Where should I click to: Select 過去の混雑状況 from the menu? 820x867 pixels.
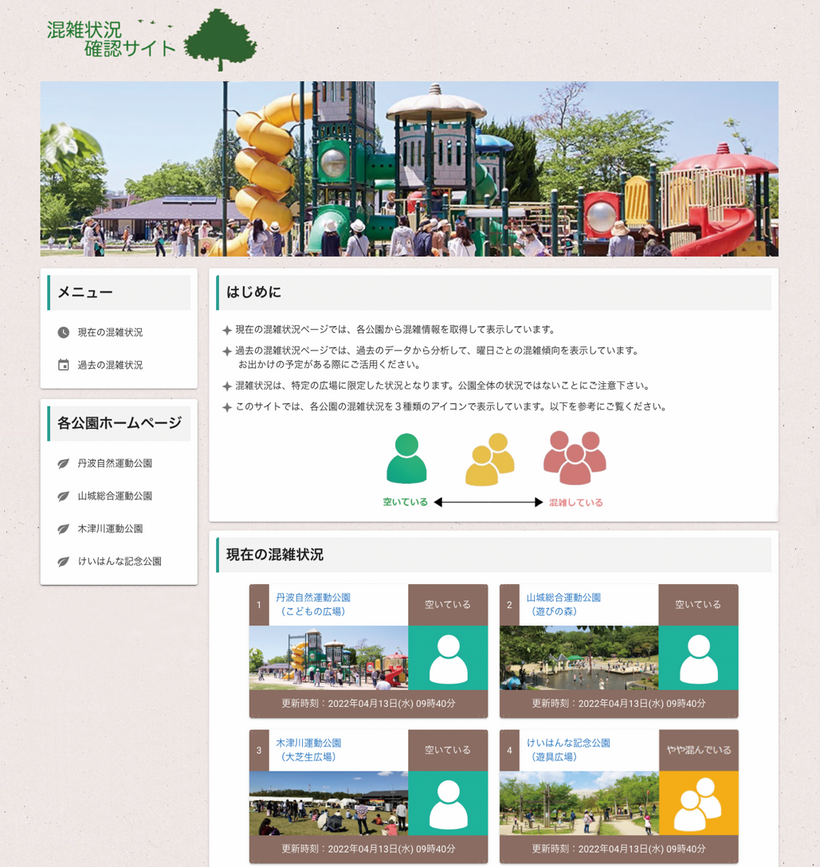tap(108, 363)
